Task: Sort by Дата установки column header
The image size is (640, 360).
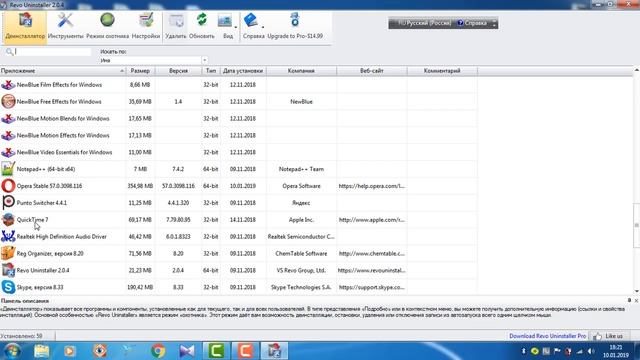Action: pos(243,71)
